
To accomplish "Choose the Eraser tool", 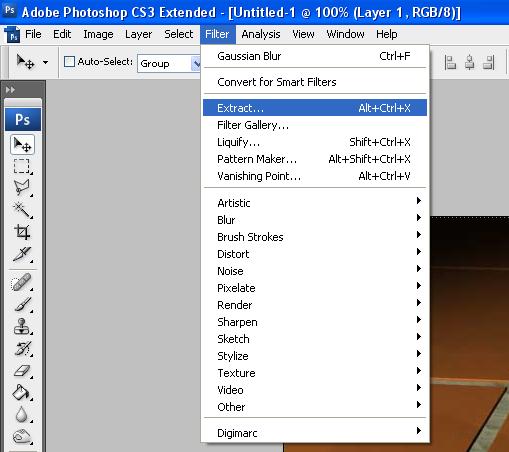I will click(22, 370).
